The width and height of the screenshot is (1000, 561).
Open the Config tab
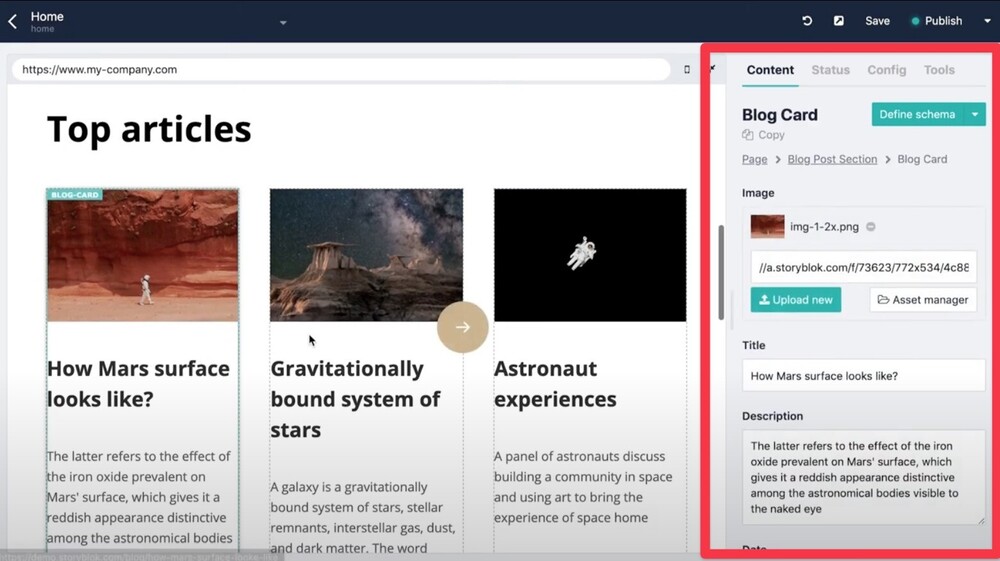click(x=886, y=70)
